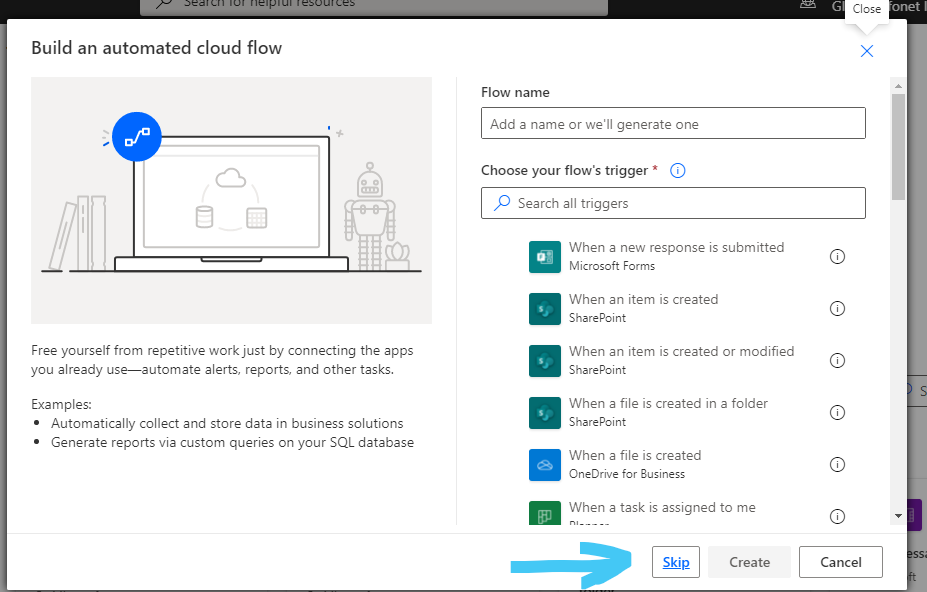Image resolution: width=927 pixels, height=592 pixels.
Task: Click the laptop flow illustration
Action: pyautogui.click(x=231, y=200)
